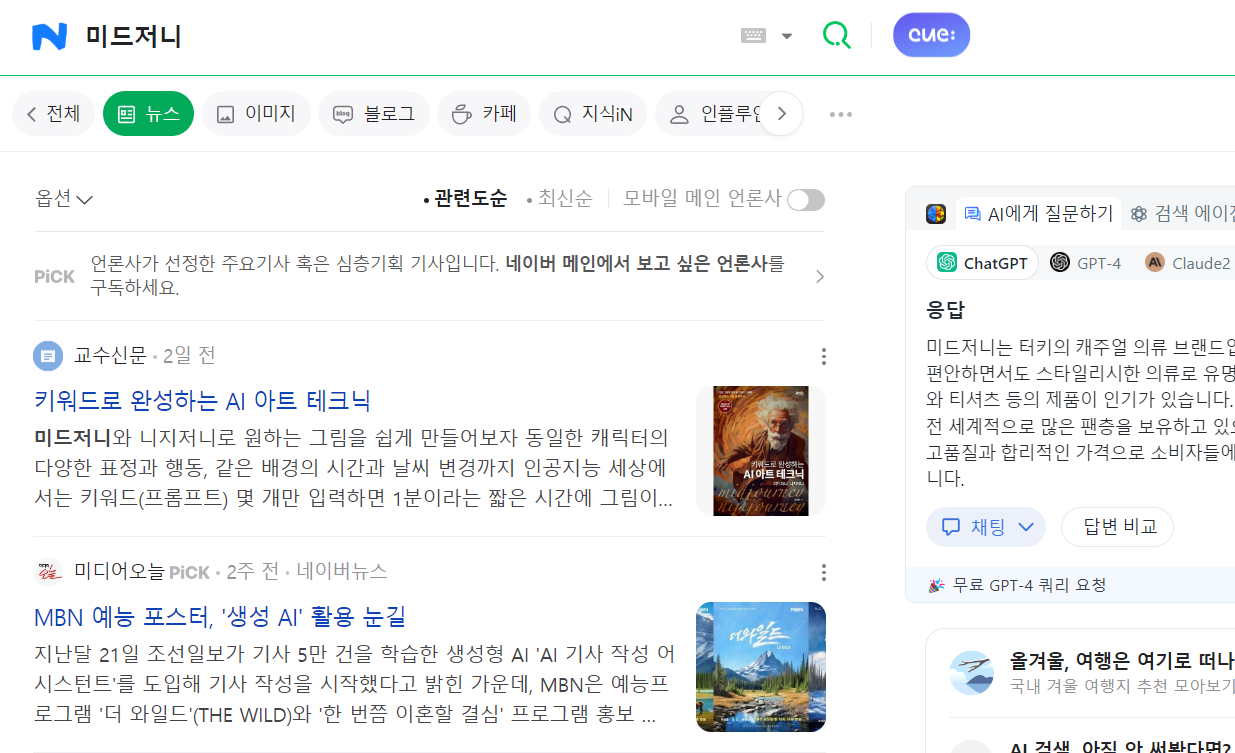Click the 교수신문 publisher icon
Image resolution: width=1235 pixels, height=753 pixels.
(x=48, y=355)
